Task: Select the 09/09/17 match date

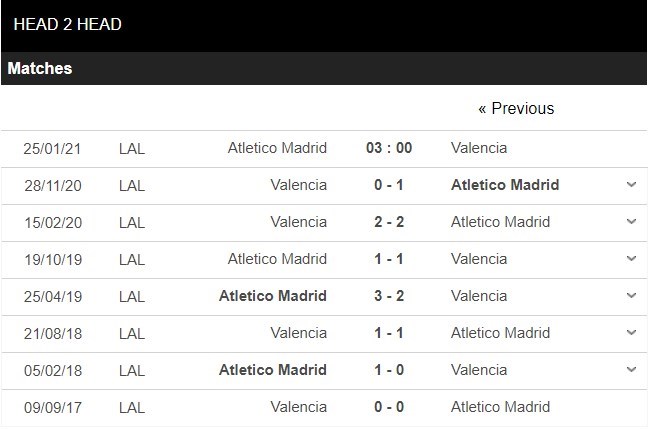Action: 53,407
